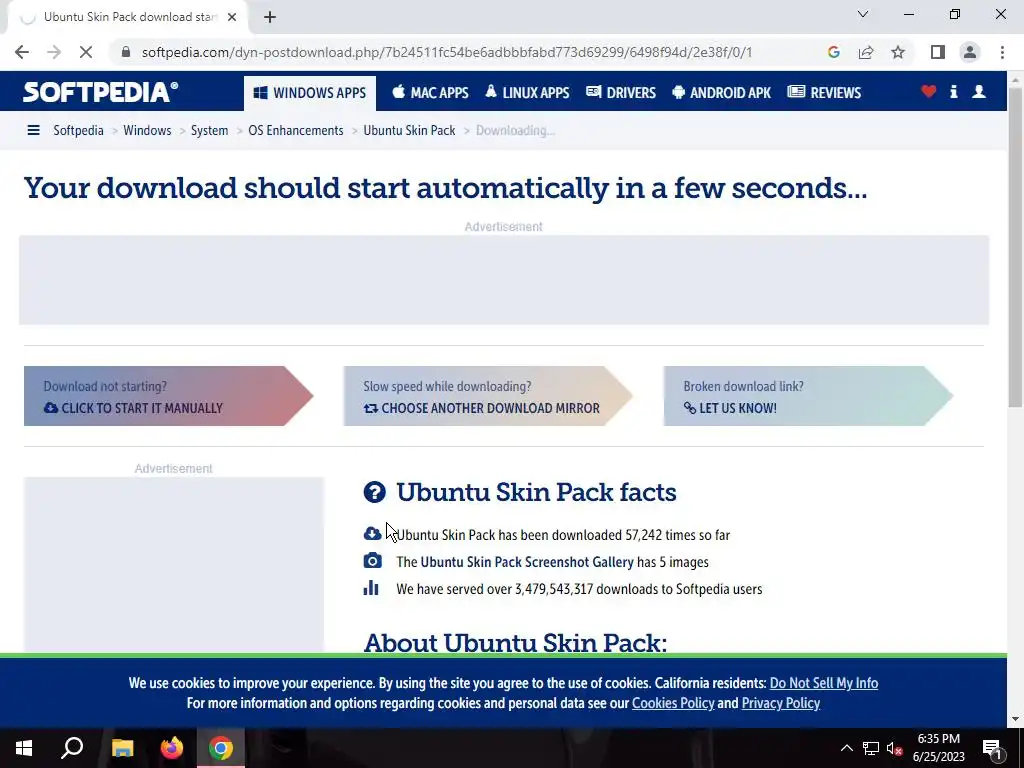1024x768 pixels.
Task: Toggle the browser side panel
Action: click(x=938, y=52)
